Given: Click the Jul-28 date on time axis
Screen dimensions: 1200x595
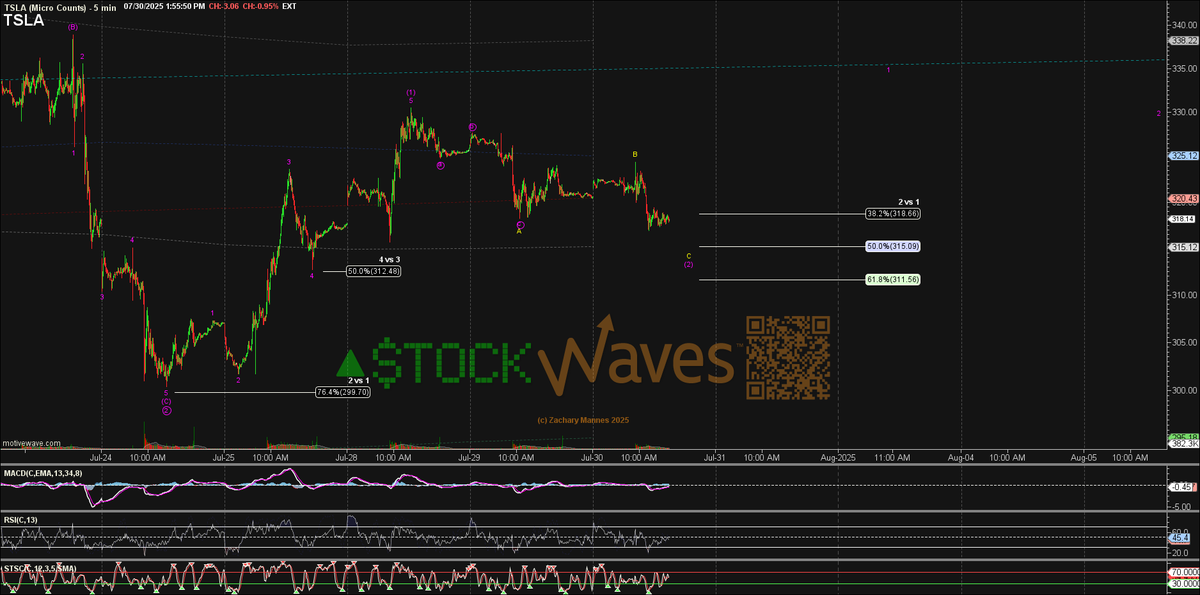Looking at the screenshot, I should 347,457.
